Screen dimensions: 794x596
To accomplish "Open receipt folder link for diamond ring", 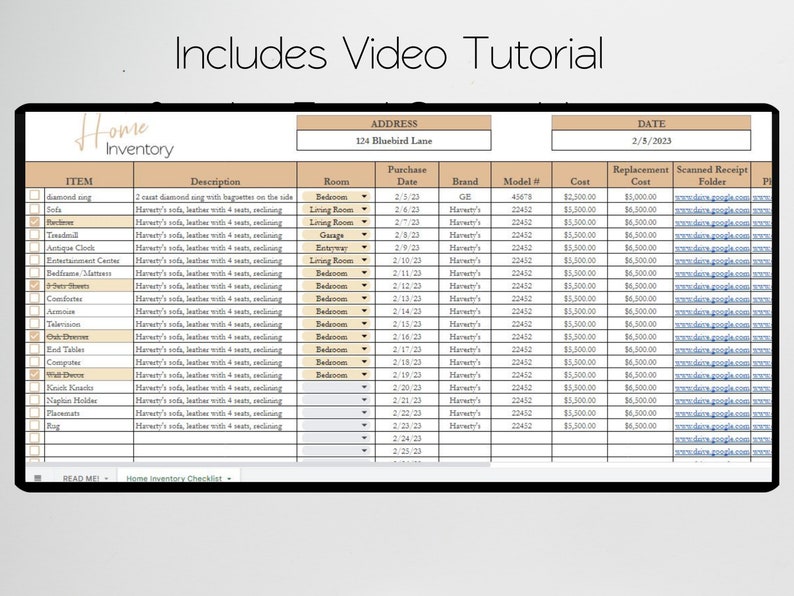I will pyautogui.click(x=712, y=197).
